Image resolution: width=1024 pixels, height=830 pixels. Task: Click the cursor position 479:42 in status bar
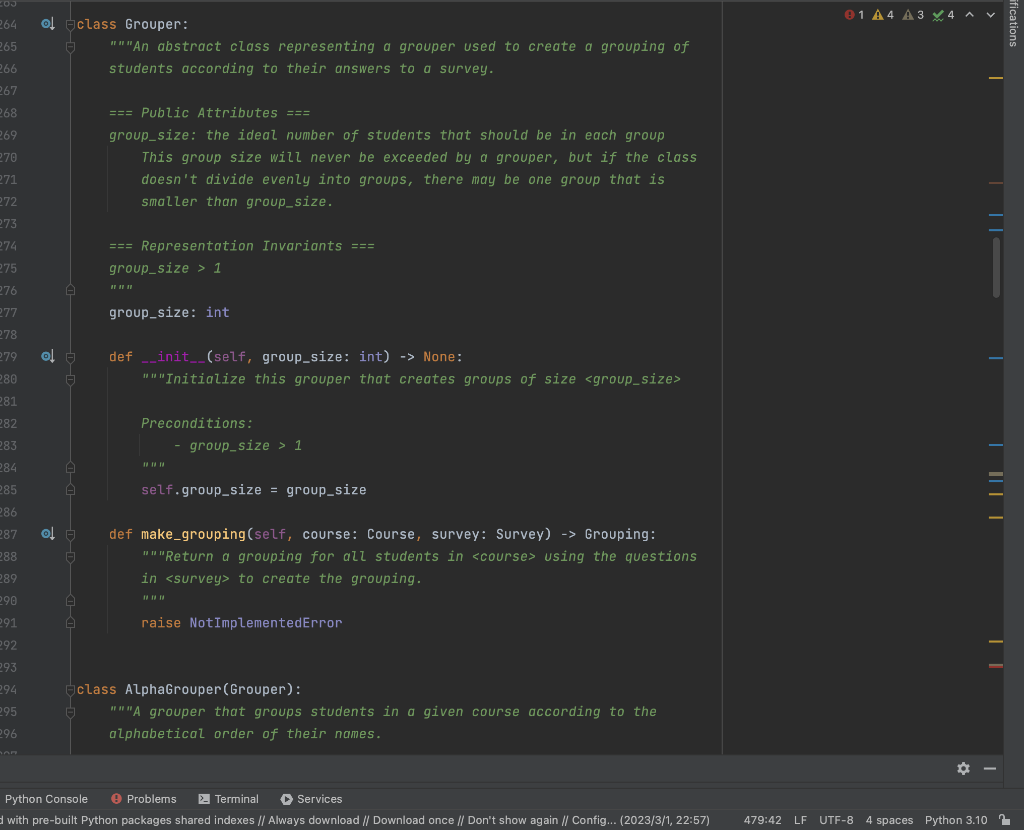(762, 820)
